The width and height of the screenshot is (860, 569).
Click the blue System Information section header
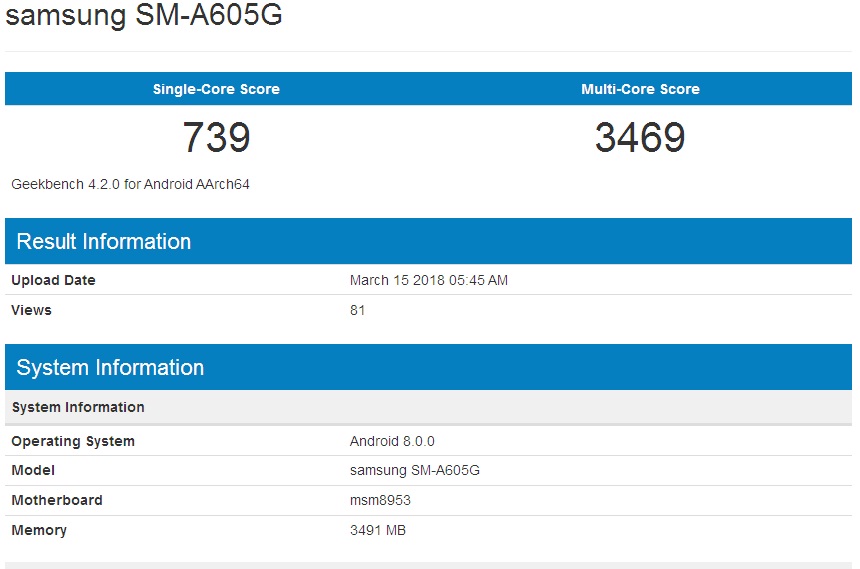[x=110, y=368]
